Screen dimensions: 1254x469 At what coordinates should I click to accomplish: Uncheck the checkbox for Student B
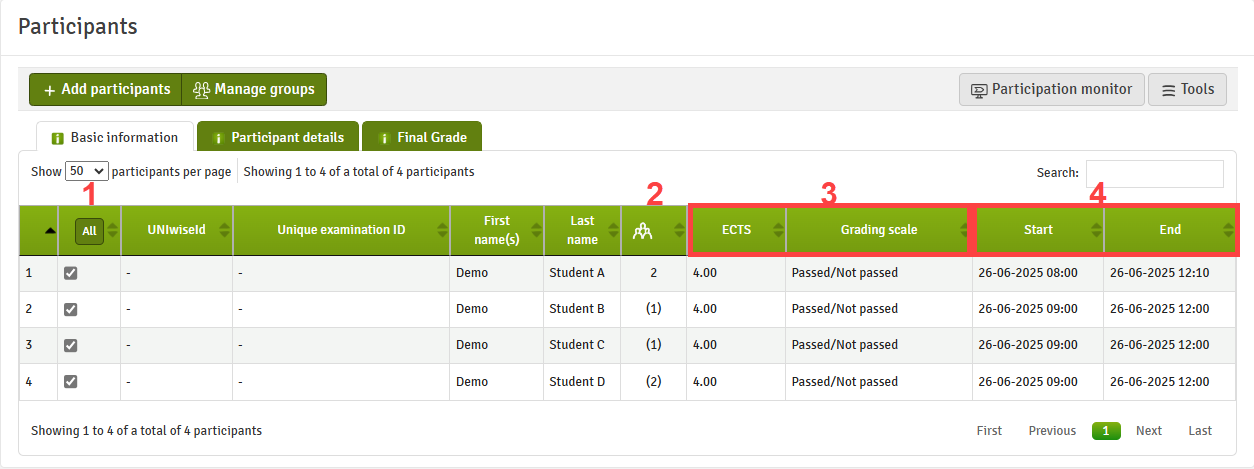tap(70, 309)
